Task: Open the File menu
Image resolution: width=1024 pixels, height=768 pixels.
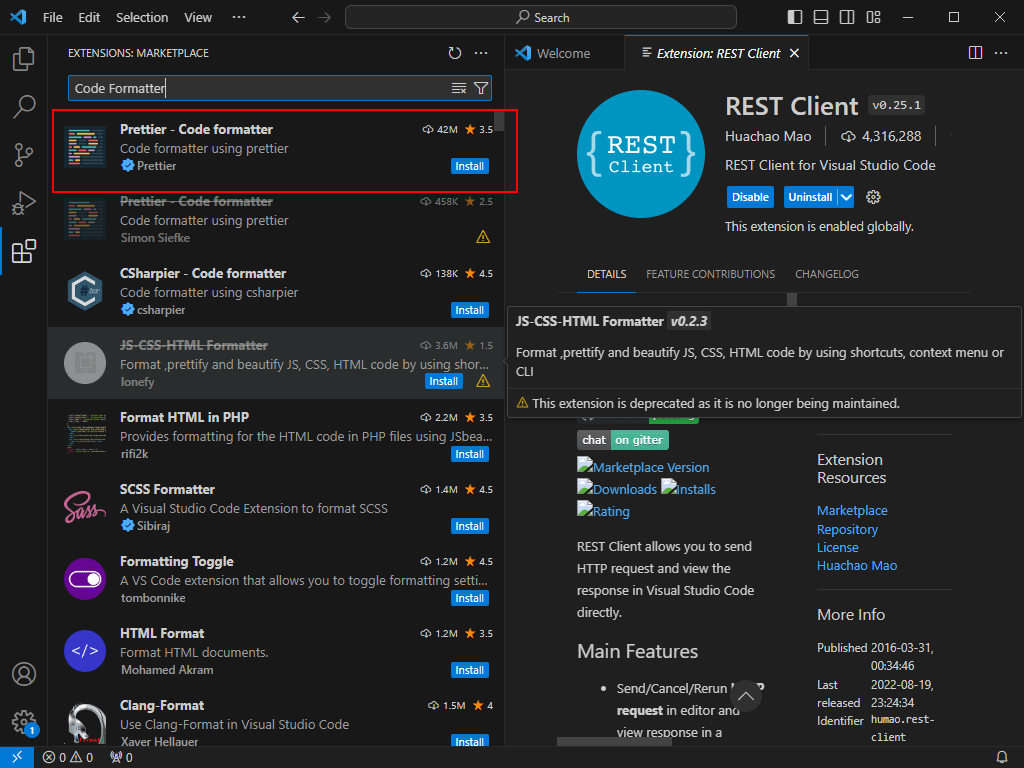Action: click(53, 18)
